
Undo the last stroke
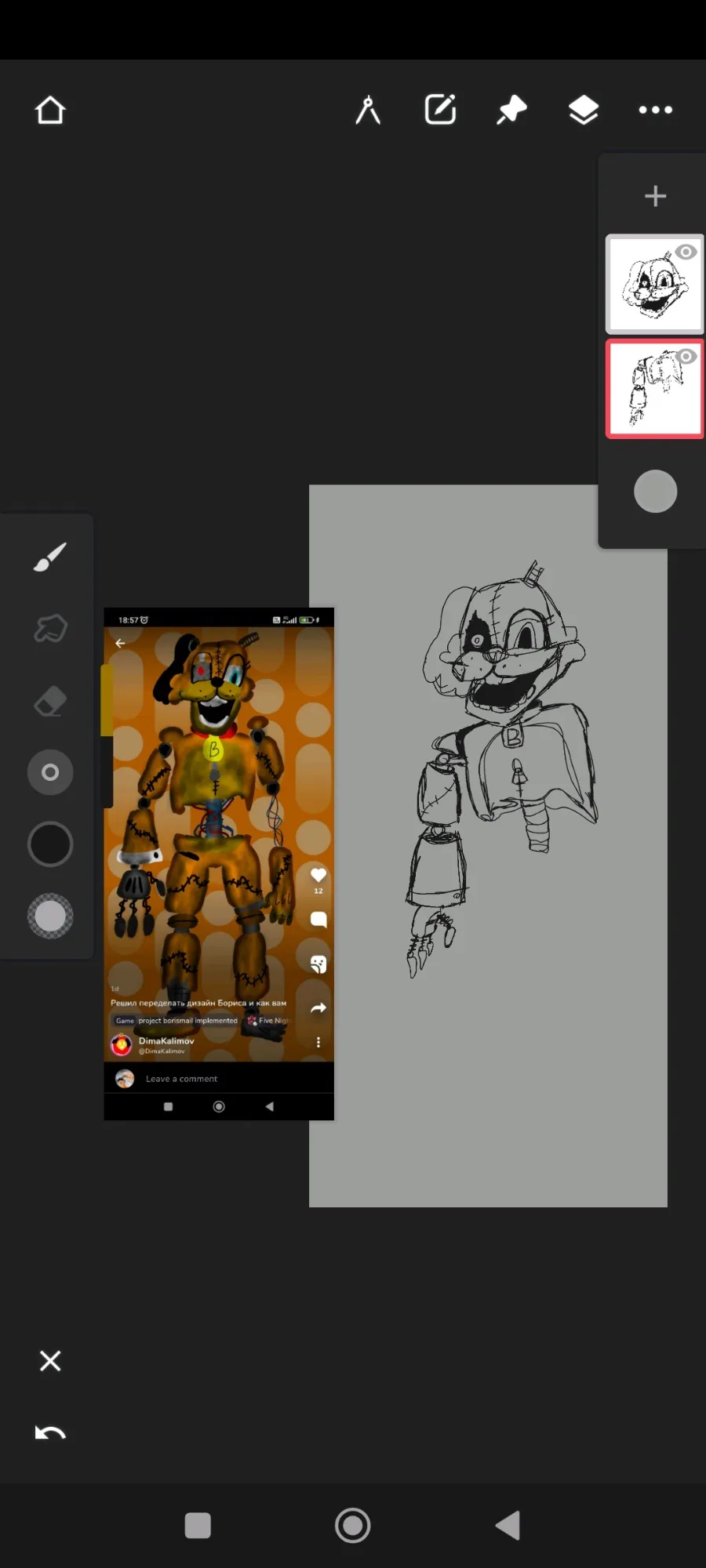coord(50,1433)
